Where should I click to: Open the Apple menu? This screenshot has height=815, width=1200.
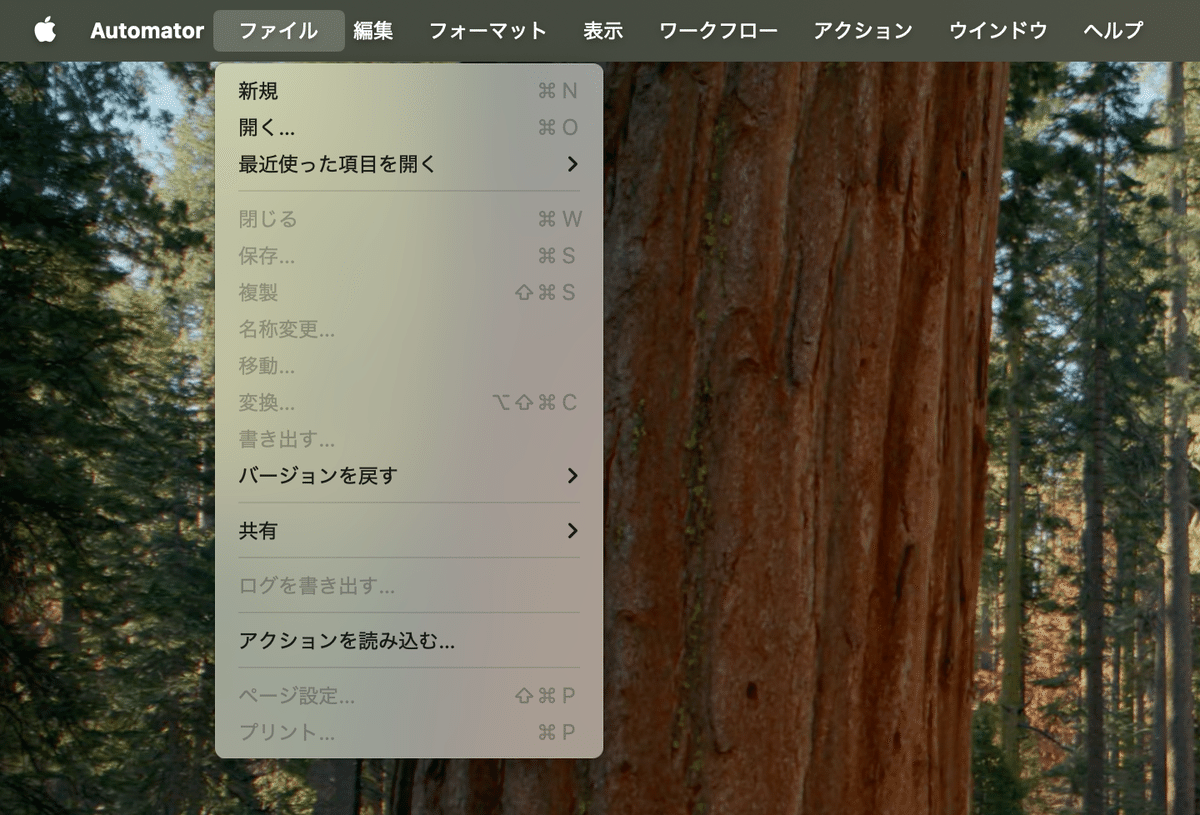coord(45,30)
